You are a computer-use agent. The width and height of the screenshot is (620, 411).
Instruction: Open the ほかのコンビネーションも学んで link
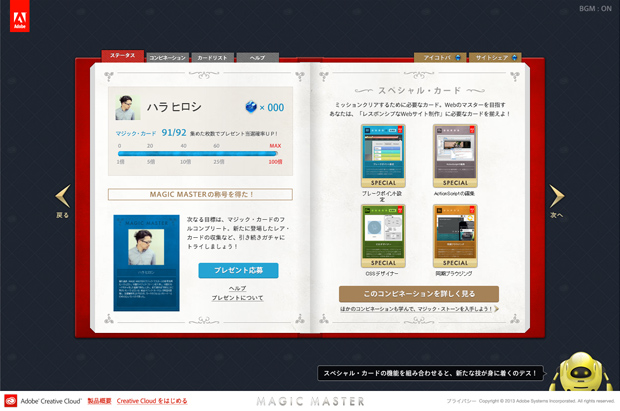click(x=419, y=309)
